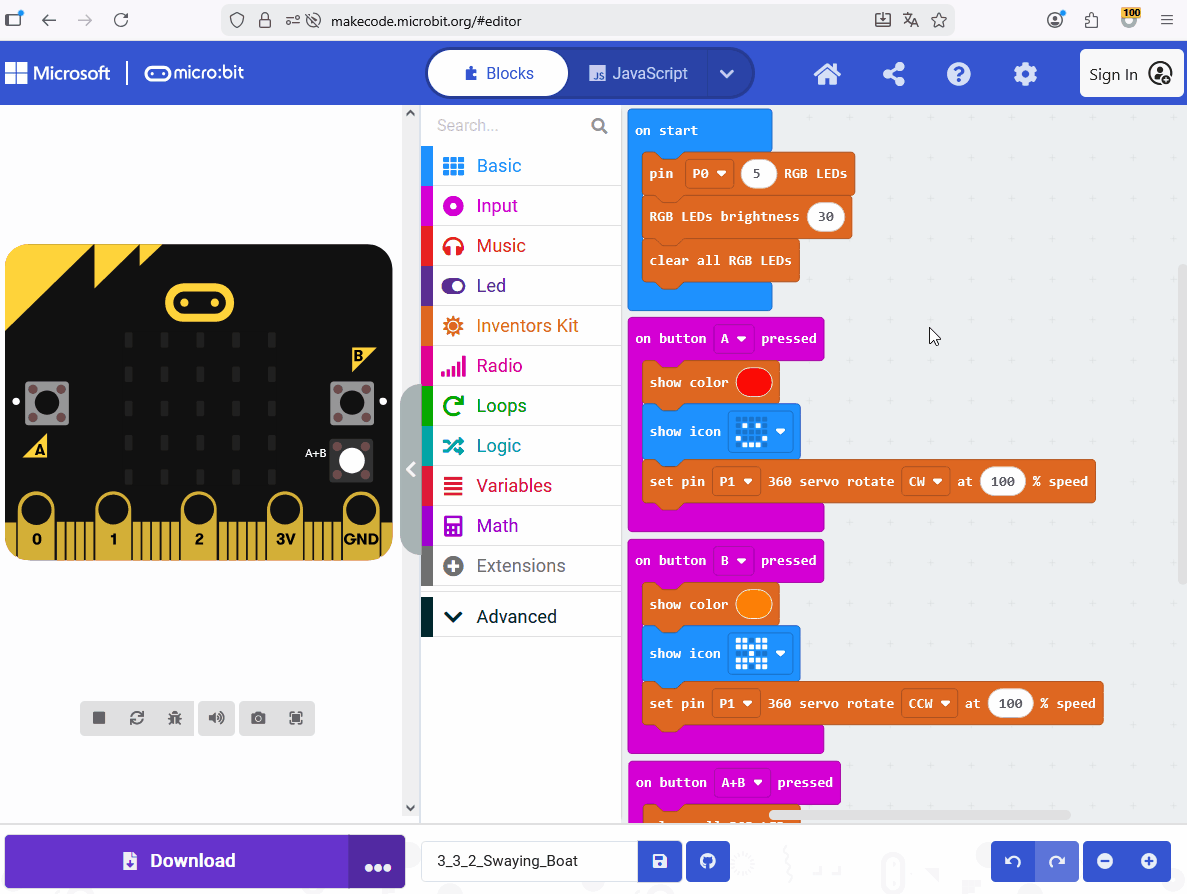Save the project with the disk icon
Image resolution: width=1187 pixels, height=894 pixels.
(659, 861)
